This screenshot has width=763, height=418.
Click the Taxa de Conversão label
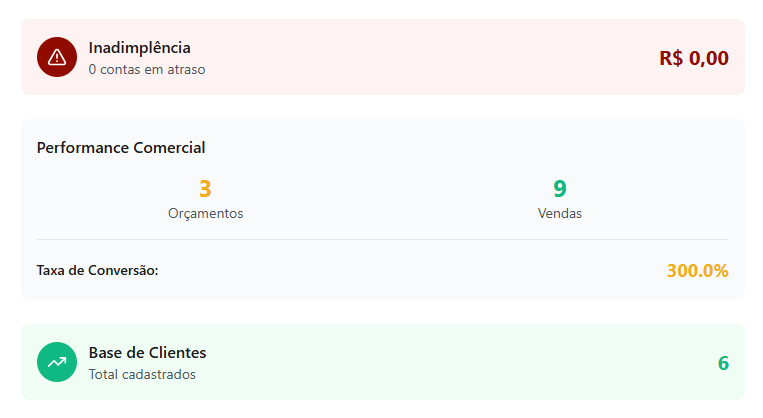pyautogui.click(x=97, y=270)
